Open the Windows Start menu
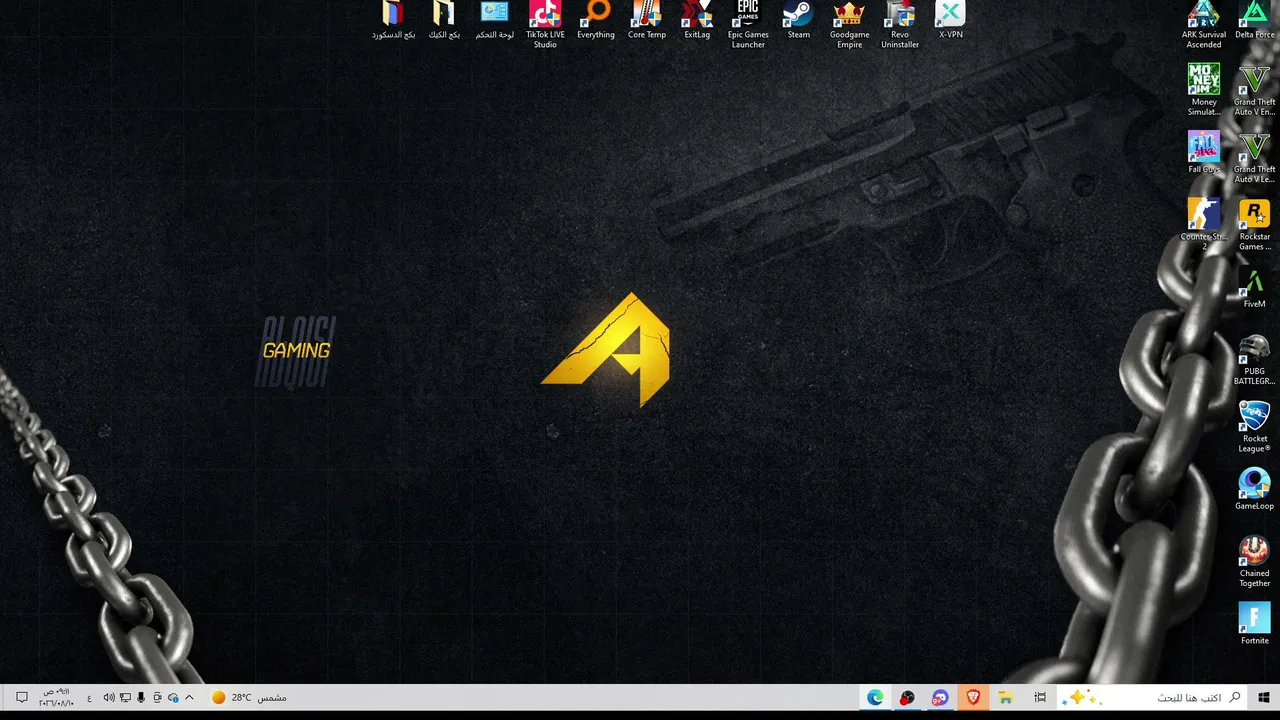The width and height of the screenshot is (1280, 720). [1264, 697]
